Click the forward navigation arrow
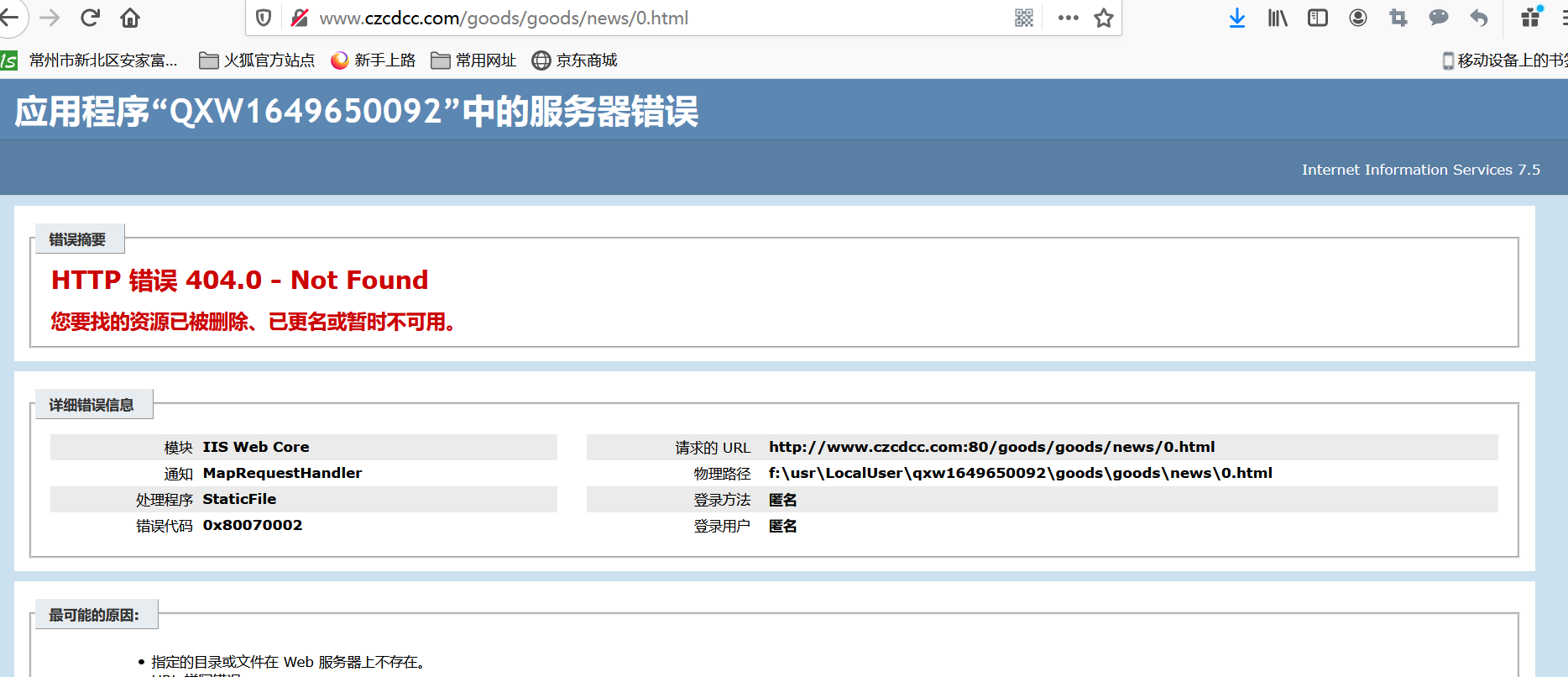This screenshot has width=1568, height=677. (x=50, y=18)
